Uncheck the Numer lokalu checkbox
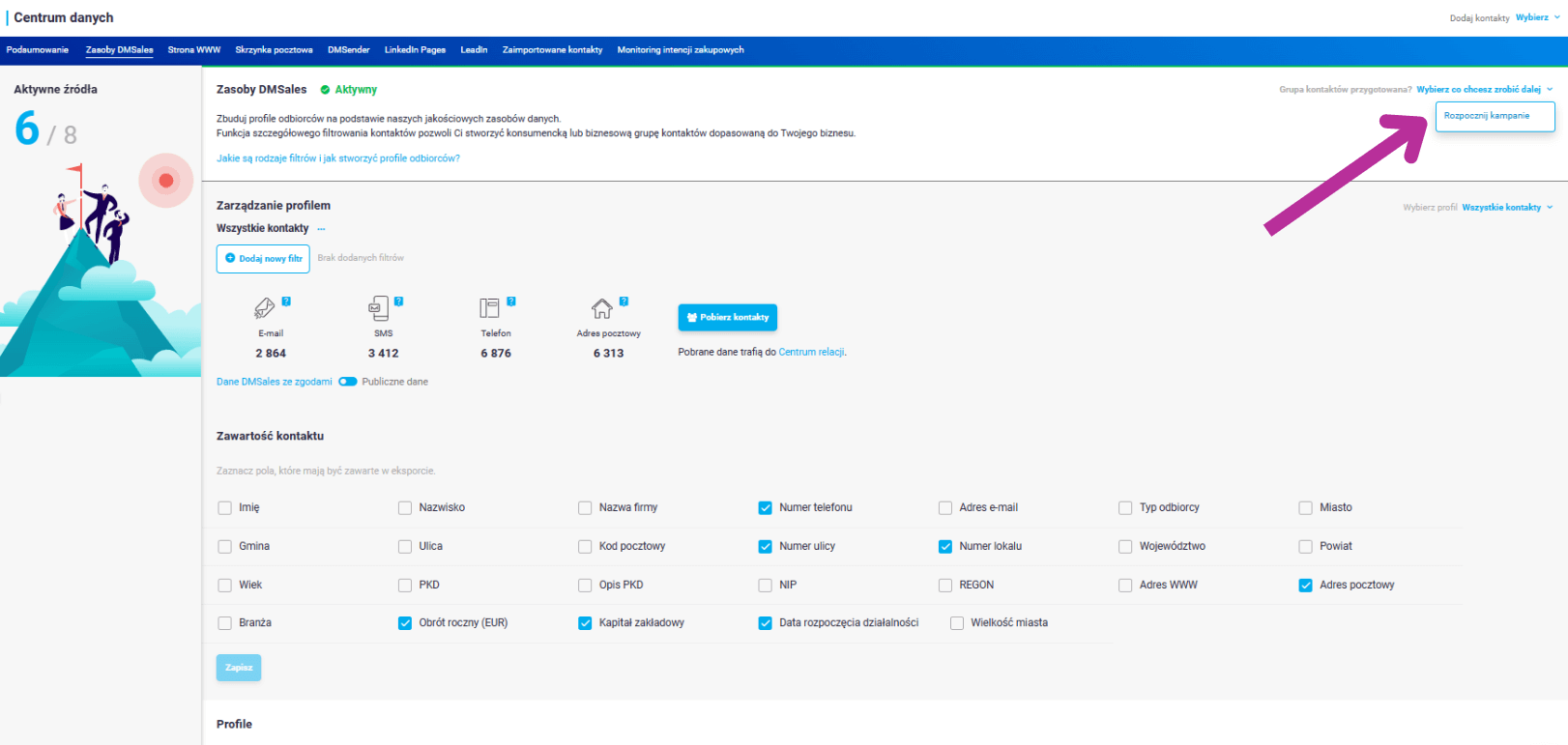This screenshot has height=745, width=1568. [x=945, y=546]
